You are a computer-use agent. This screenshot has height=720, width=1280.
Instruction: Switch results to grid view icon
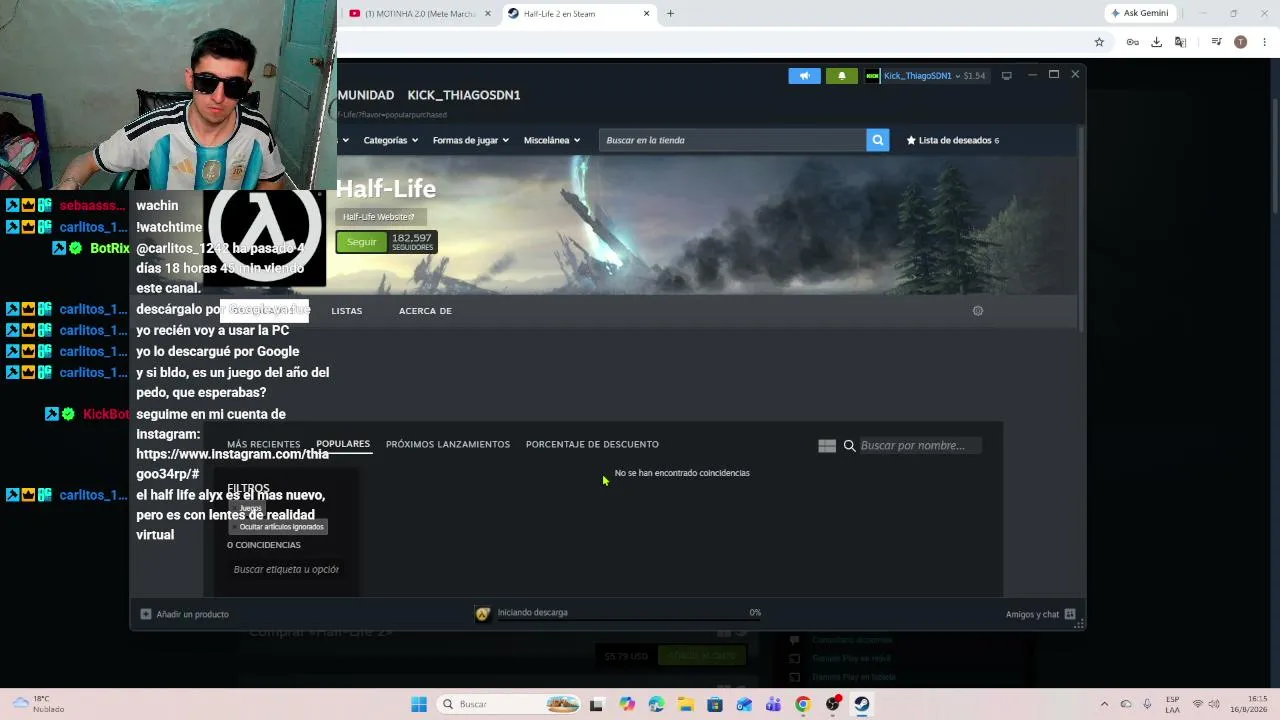(827, 446)
